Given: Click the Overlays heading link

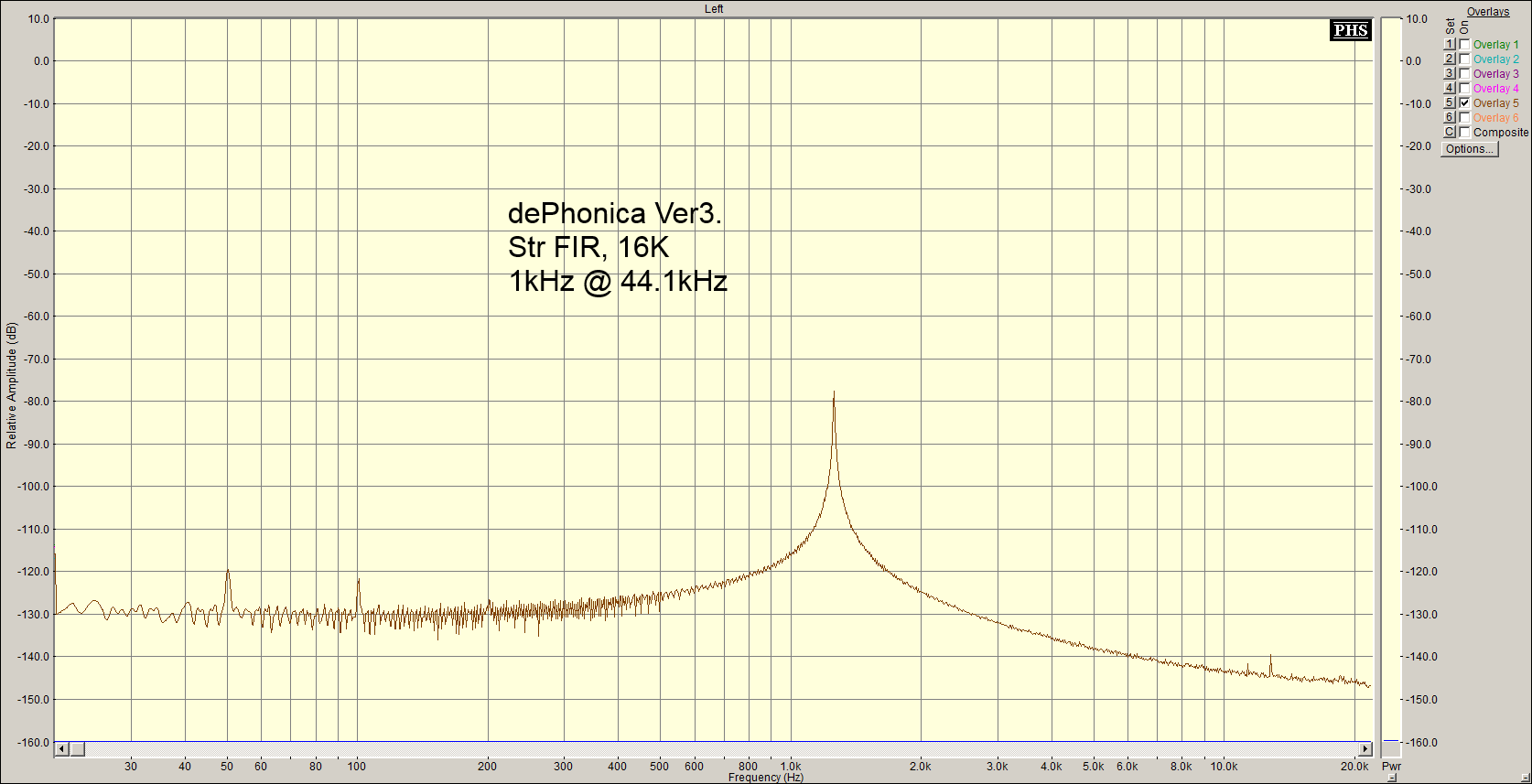Looking at the screenshot, I should 1487,12.
